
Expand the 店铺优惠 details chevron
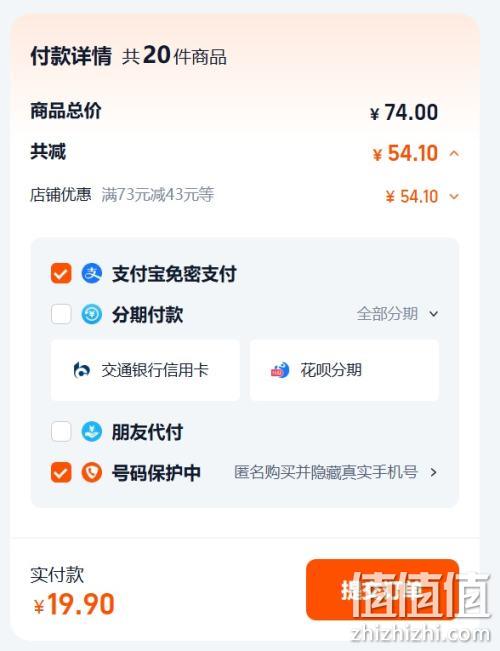454,196
